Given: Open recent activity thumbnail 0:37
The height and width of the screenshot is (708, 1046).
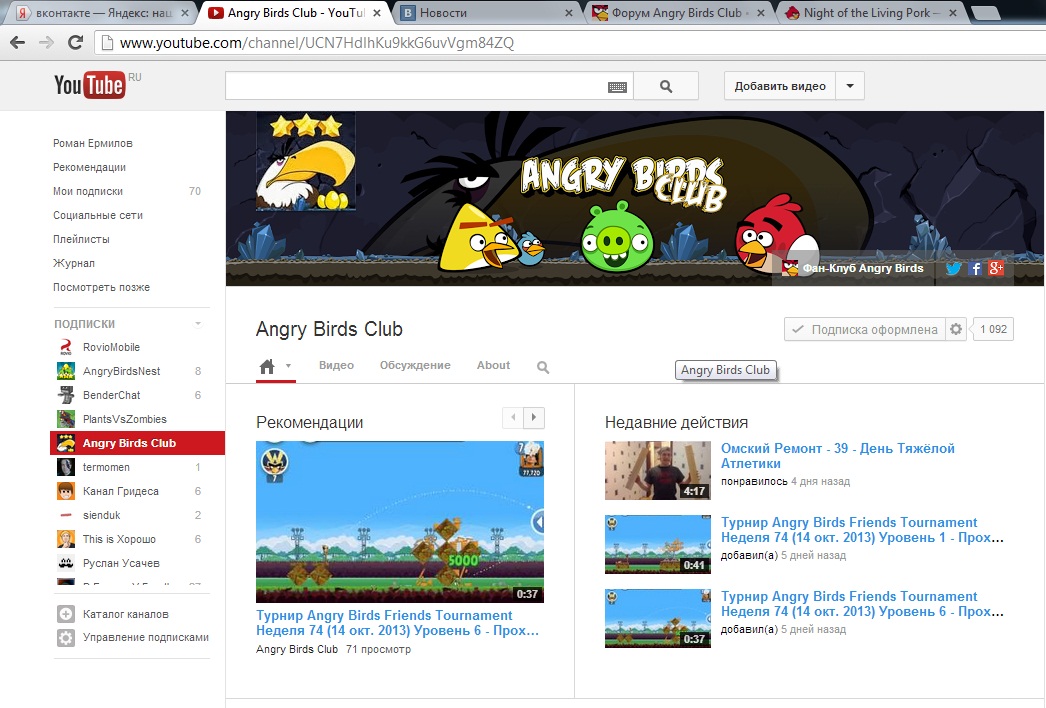Looking at the screenshot, I should click(658, 619).
